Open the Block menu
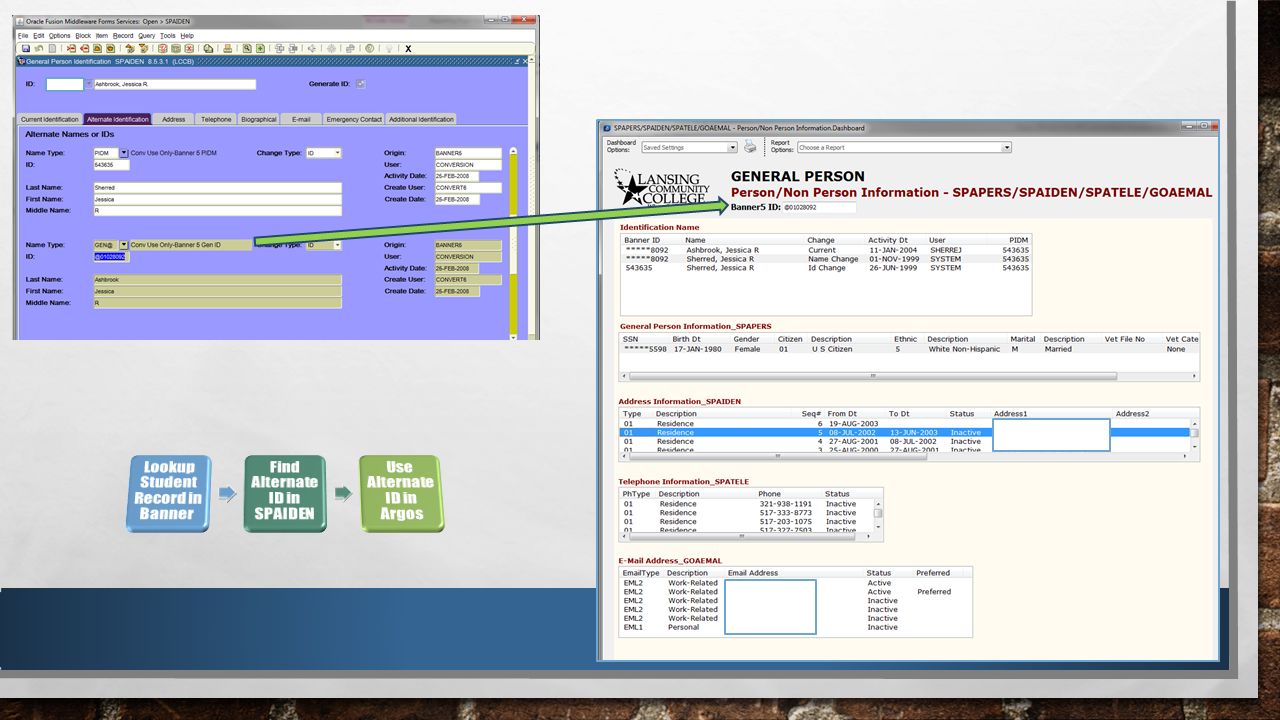 [x=83, y=35]
